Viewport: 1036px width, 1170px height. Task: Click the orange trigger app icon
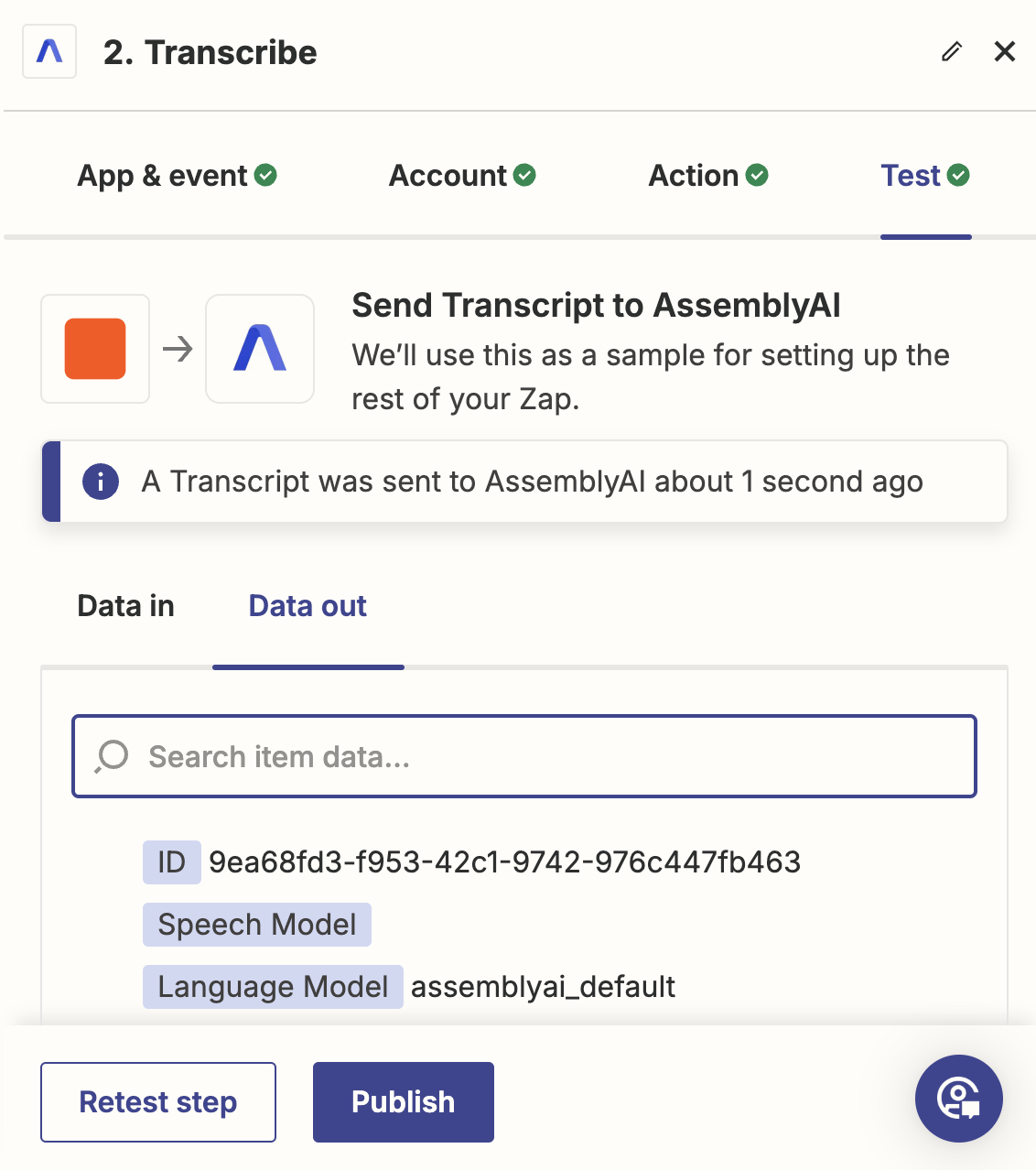coord(94,349)
